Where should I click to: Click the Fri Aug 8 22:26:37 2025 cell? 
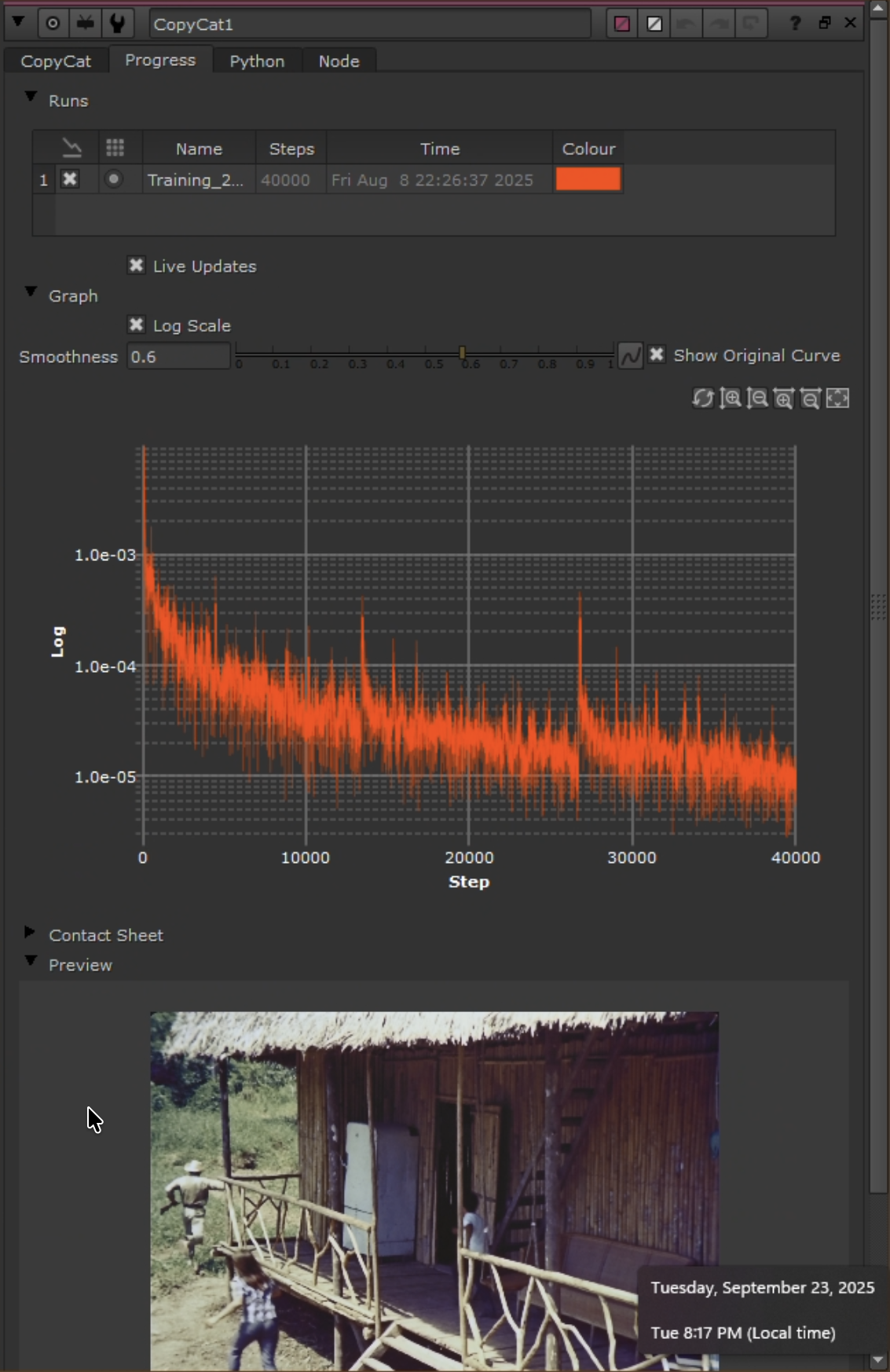point(439,180)
